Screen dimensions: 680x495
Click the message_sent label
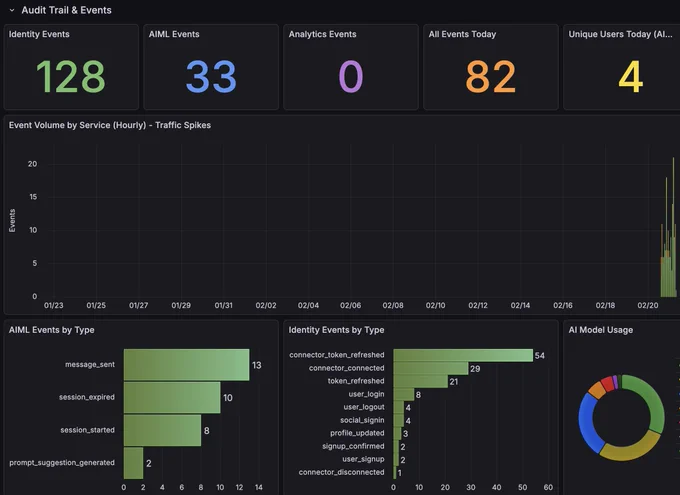coord(90,364)
